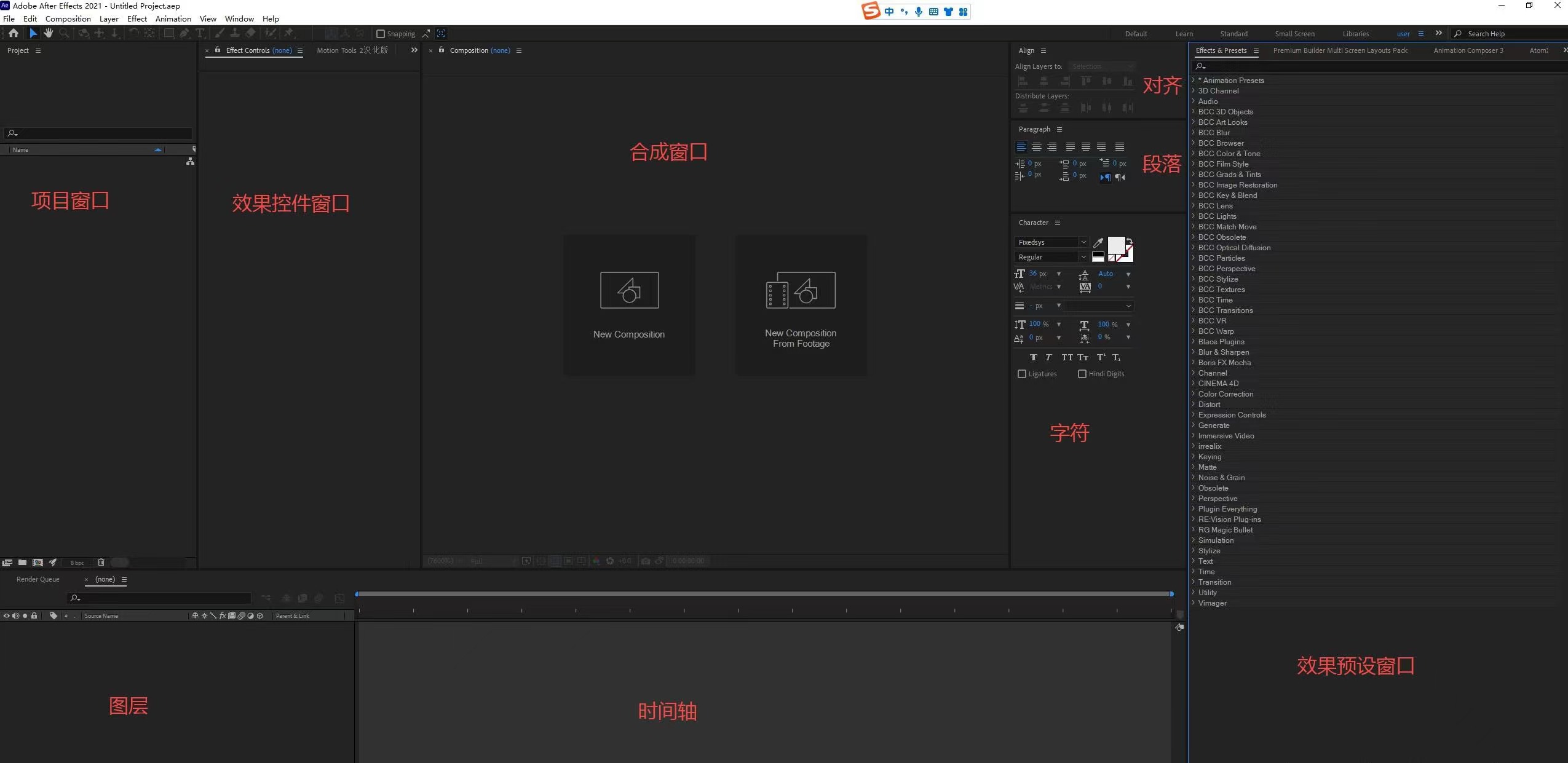
Task: Expand the Blur & Sharpen effects category
Action: point(1194,352)
